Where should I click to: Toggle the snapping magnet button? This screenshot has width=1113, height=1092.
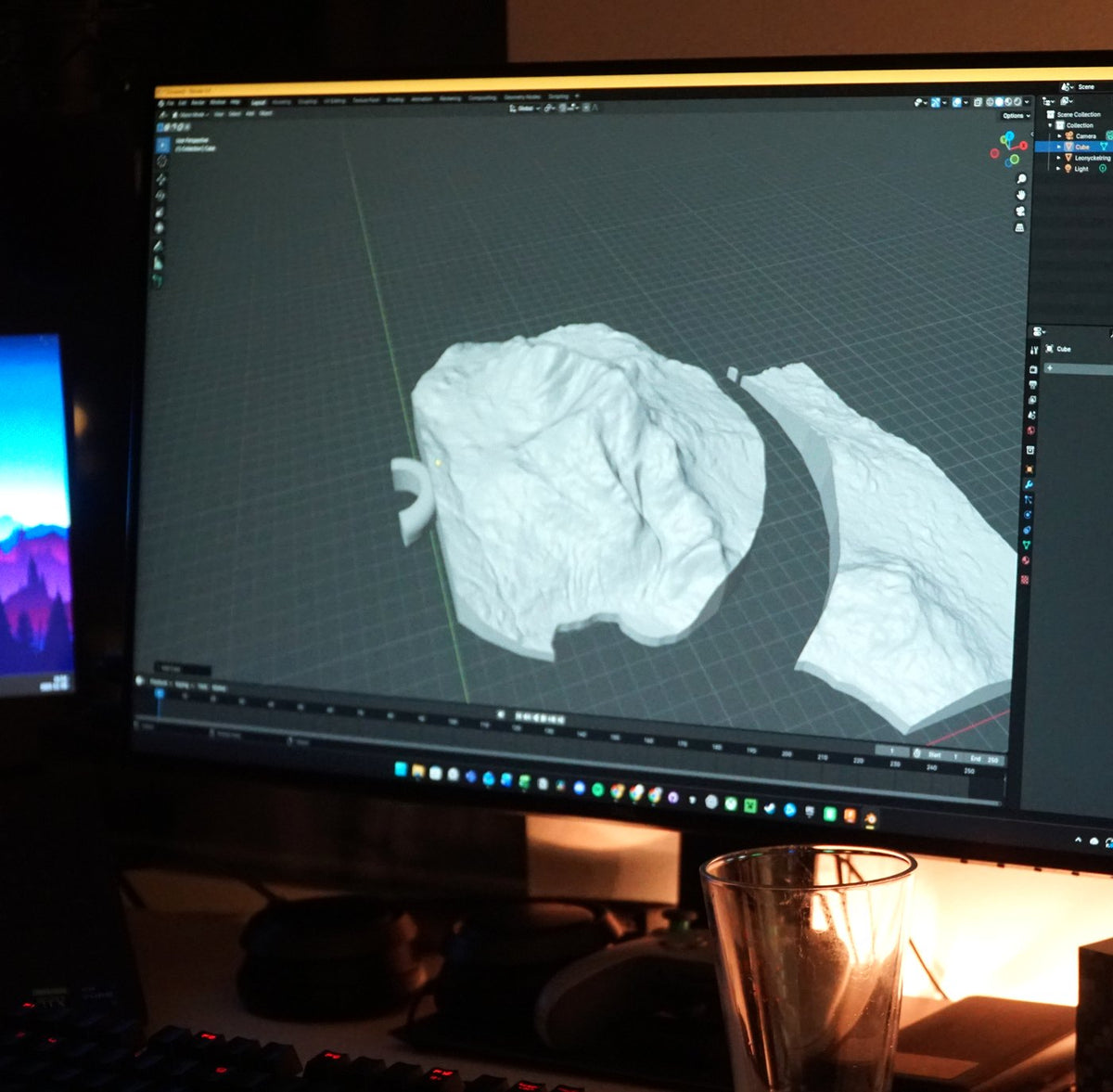pyautogui.click(x=563, y=108)
